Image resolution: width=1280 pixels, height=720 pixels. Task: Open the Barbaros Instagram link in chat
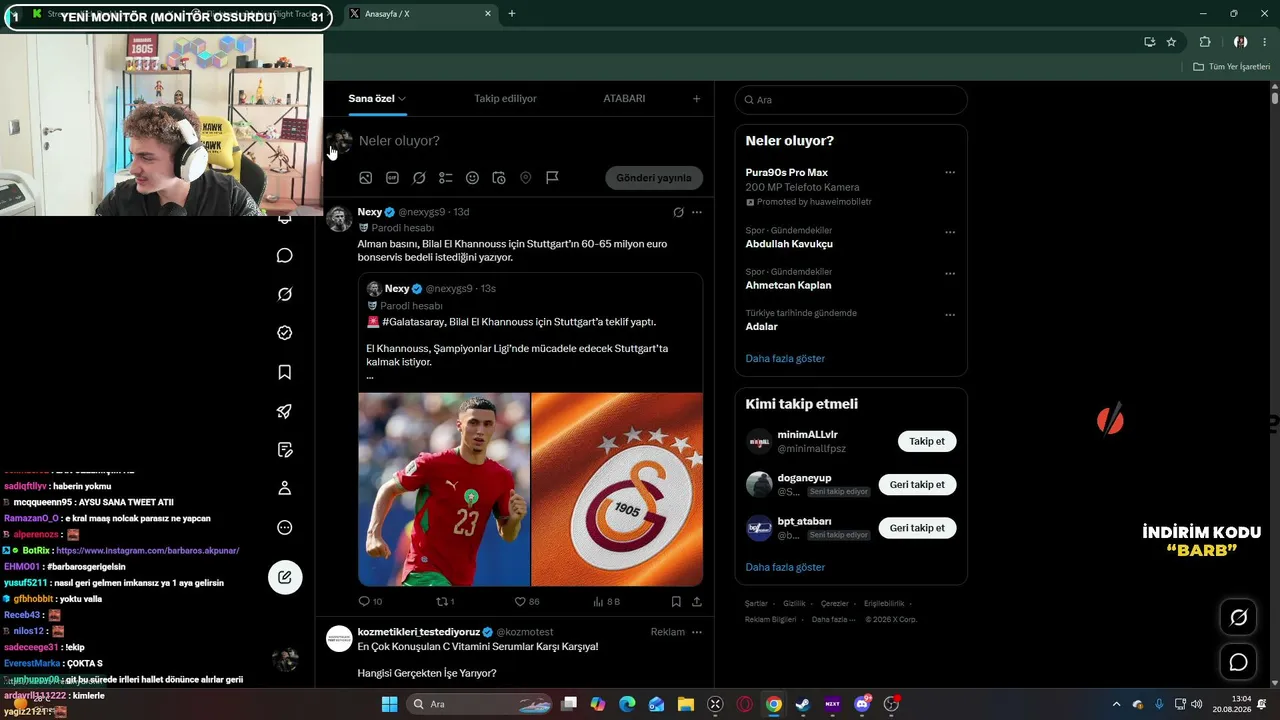148,551
